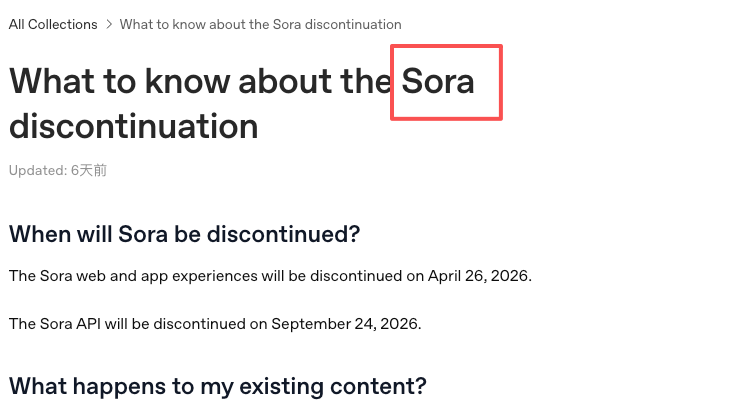Click the 6天前 timestamp text

[88, 171]
